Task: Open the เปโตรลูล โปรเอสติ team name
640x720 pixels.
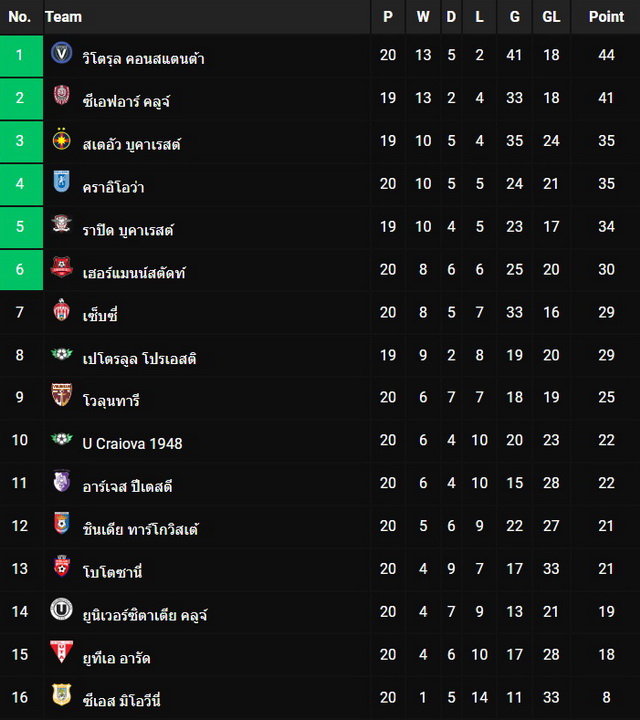Action: 139,358
